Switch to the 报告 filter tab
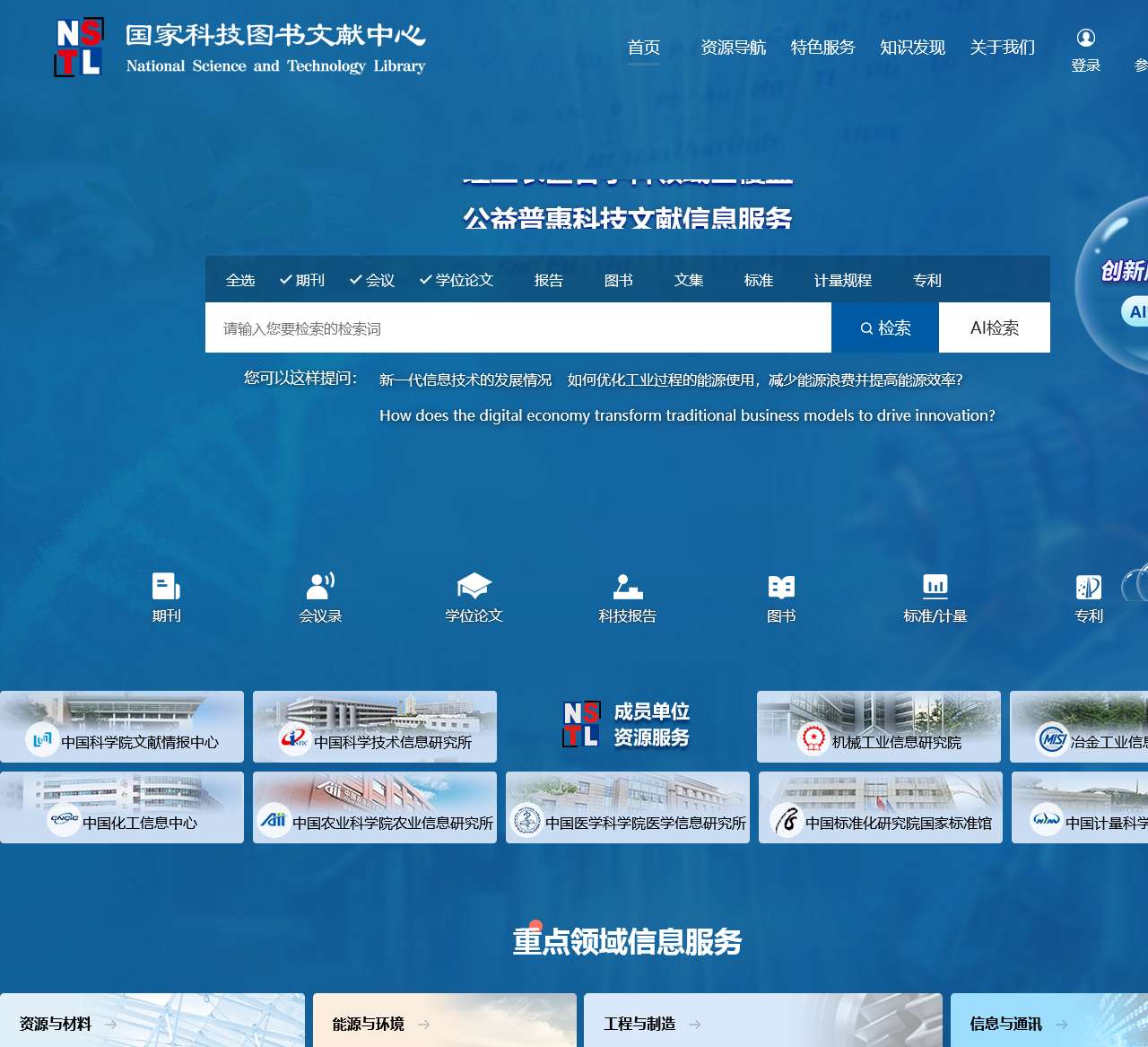 point(548,279)
